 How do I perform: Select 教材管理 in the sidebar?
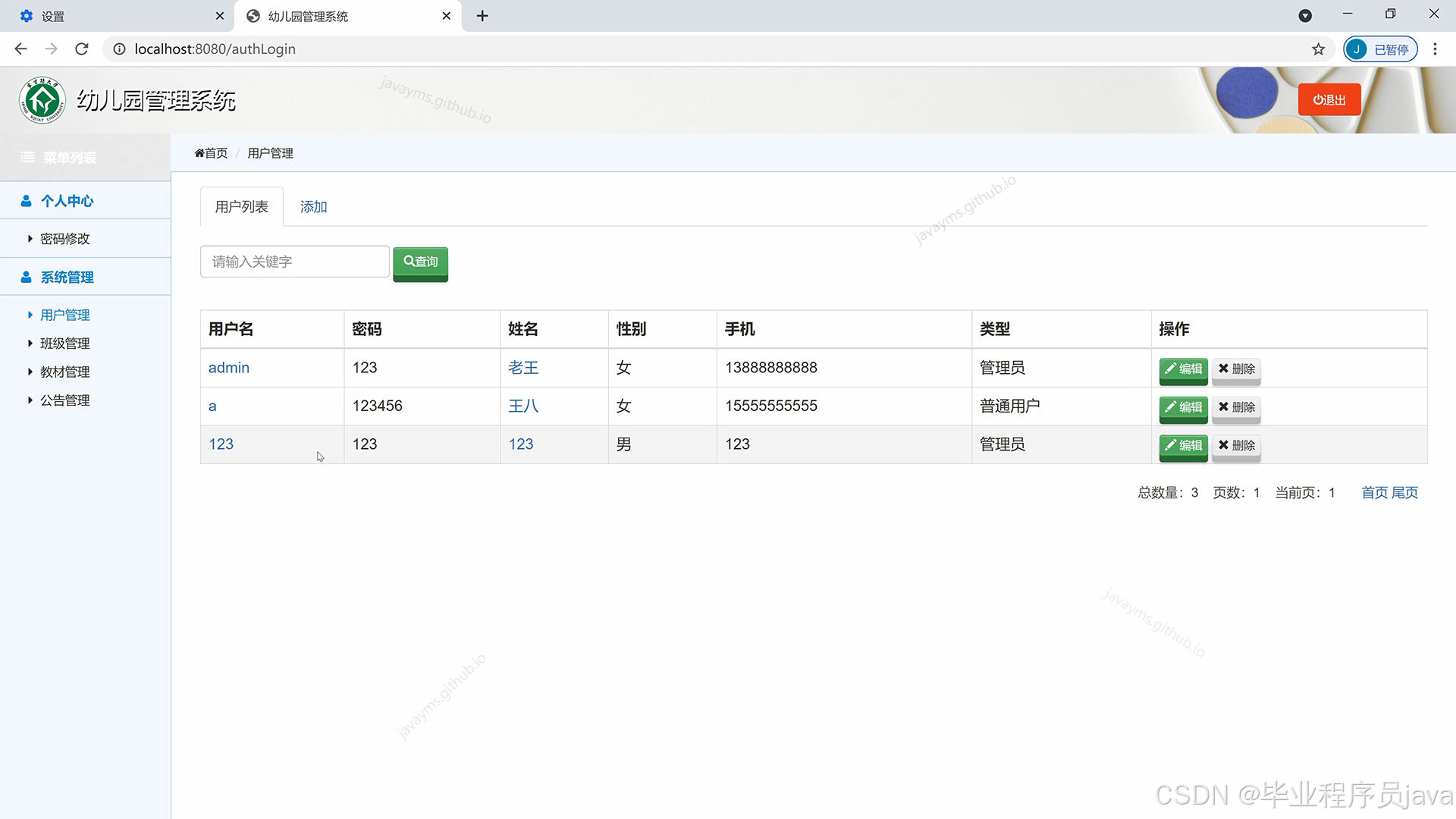64,372
